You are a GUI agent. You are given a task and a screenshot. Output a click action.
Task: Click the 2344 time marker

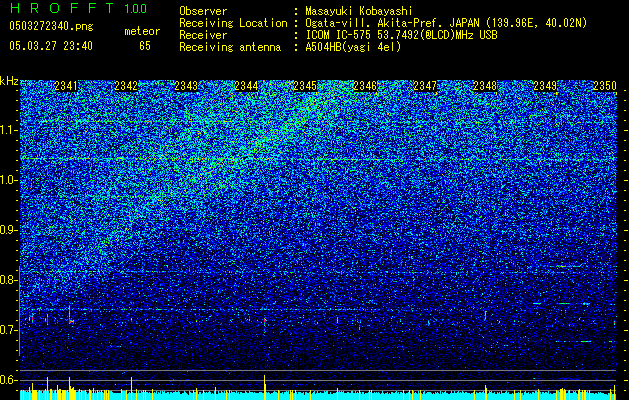pos(246,86)
